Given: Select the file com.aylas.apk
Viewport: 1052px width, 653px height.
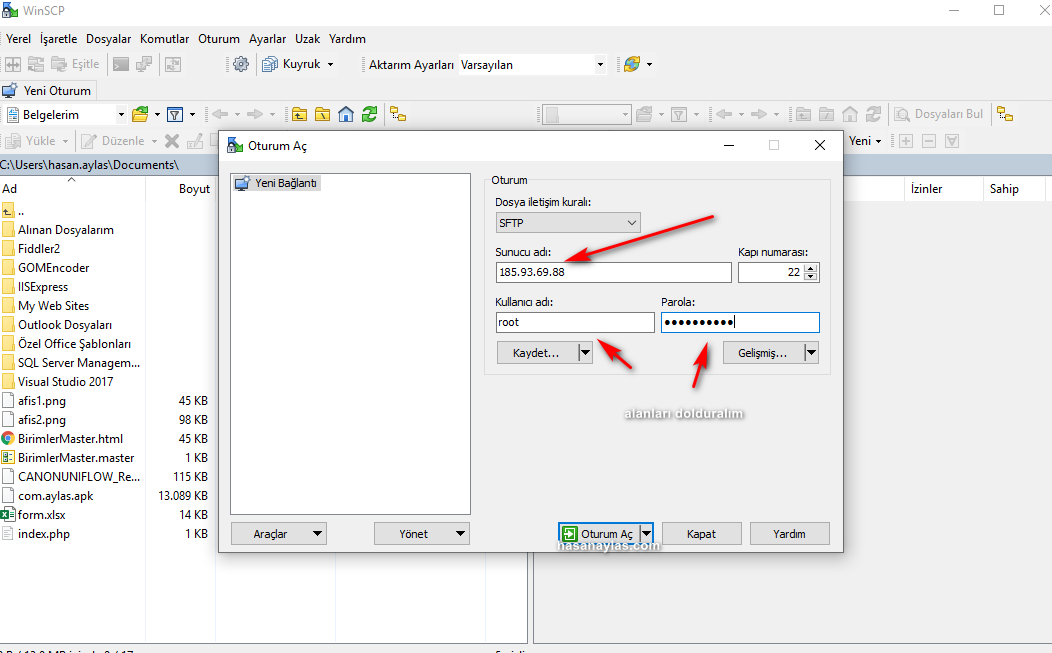Looking at the screenshot, I should point(56,496).
